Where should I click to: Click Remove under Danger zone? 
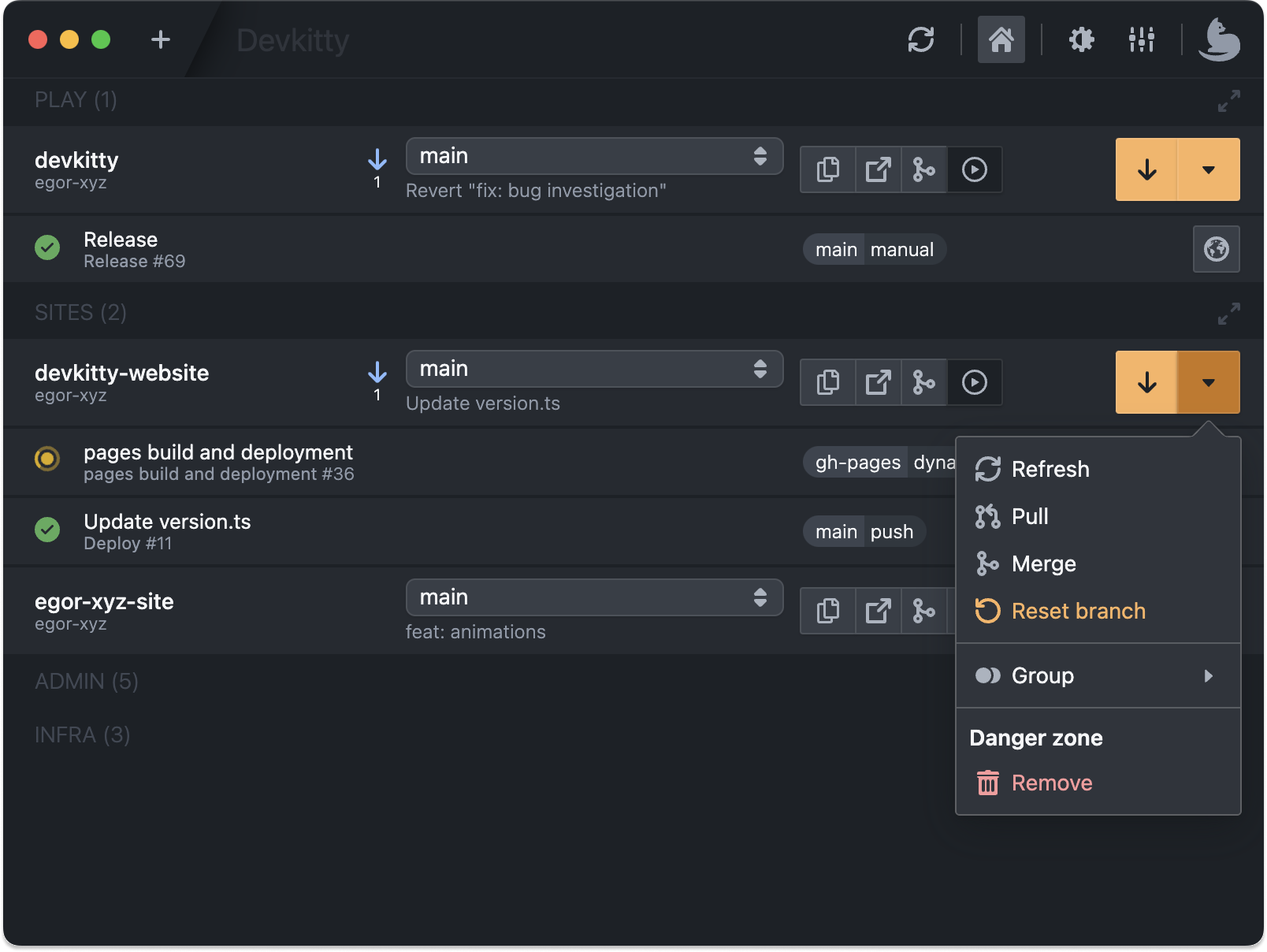click(x=1051, y=783)
